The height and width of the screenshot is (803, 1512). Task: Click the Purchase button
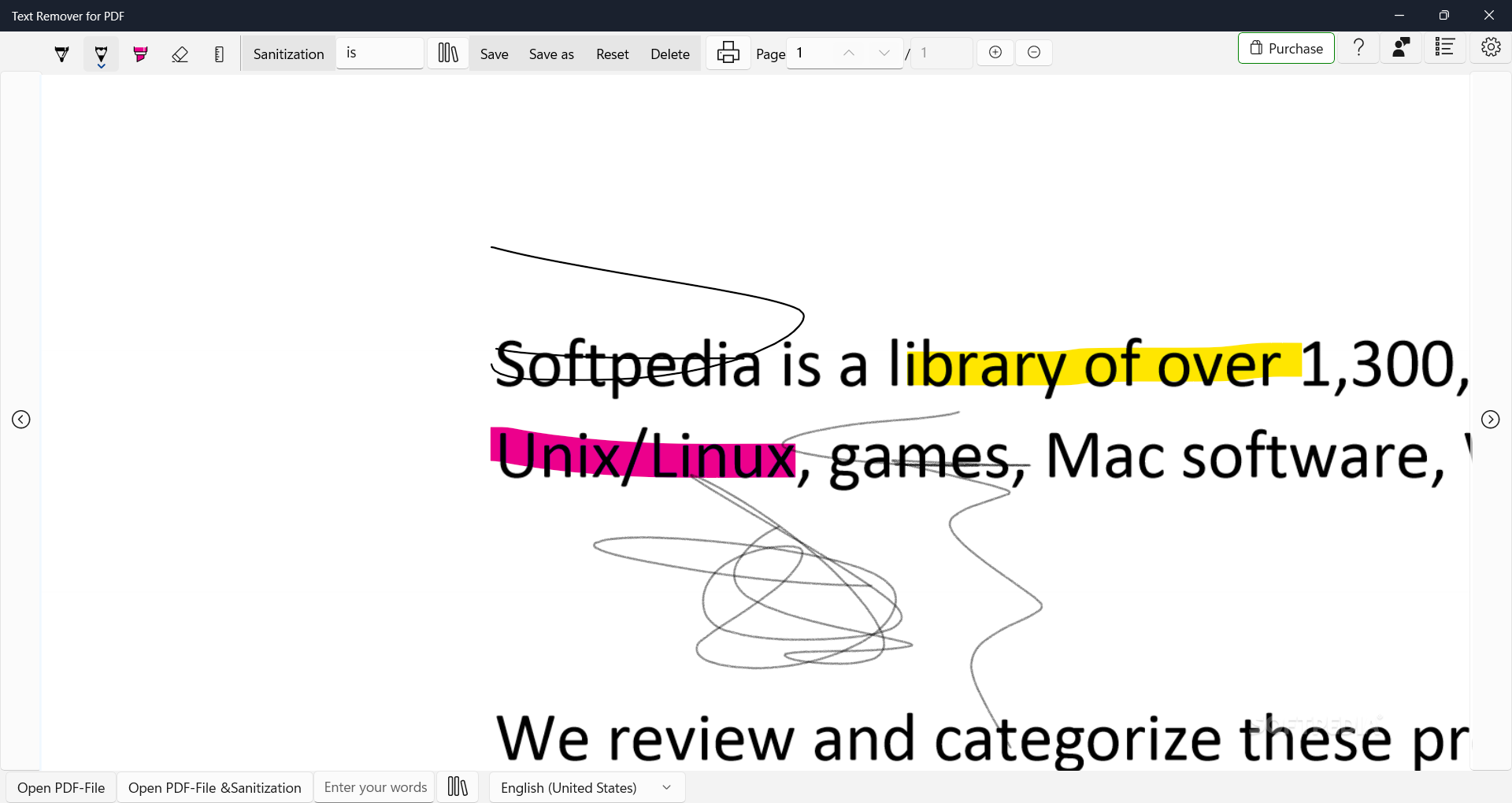point(1286,48)
